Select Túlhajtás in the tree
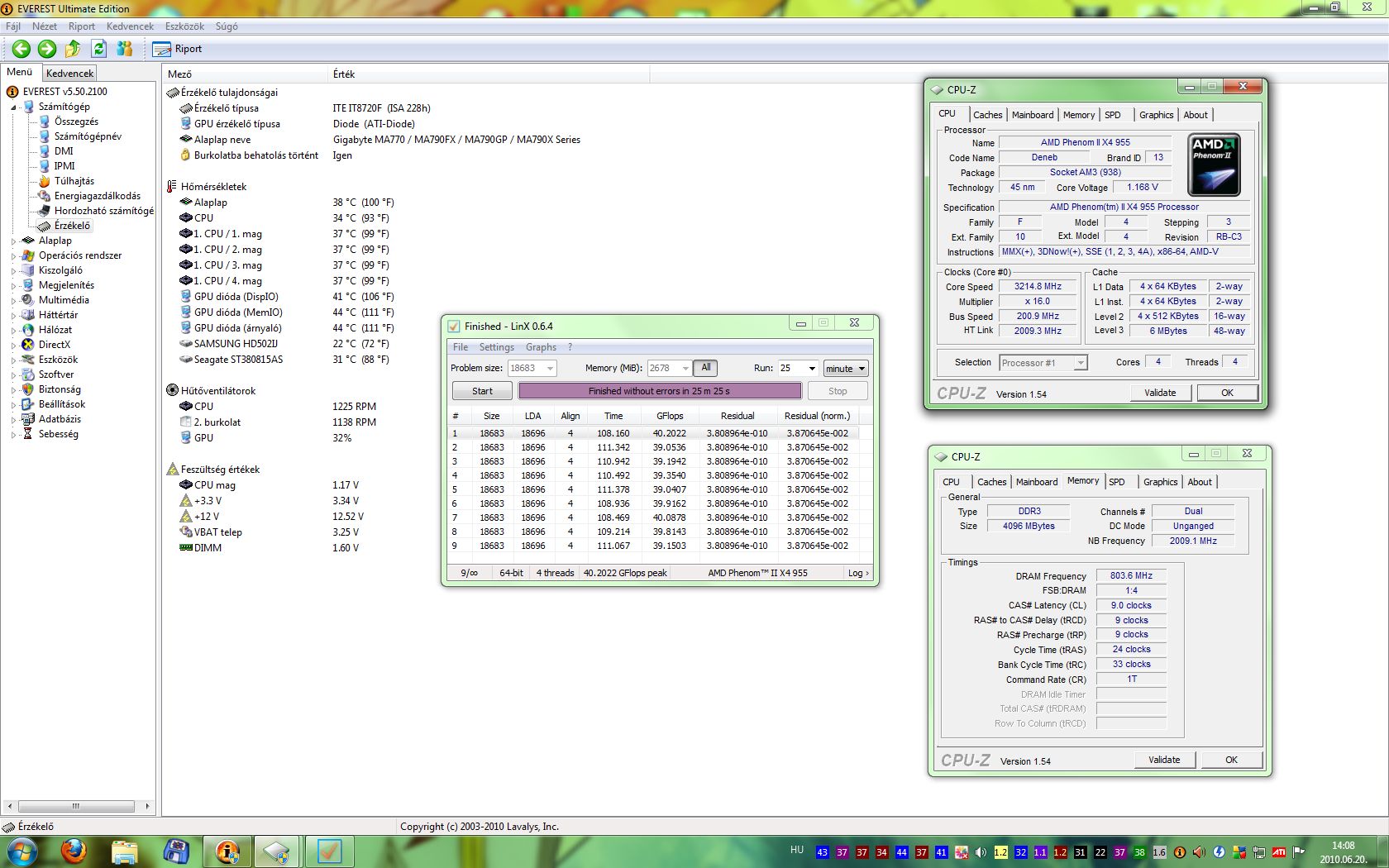The image size is (1389, 868). (x=74, y=181)
